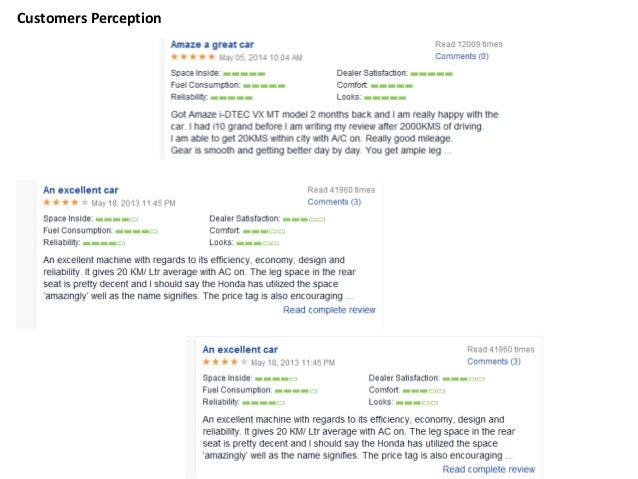Click 'Read complete review' in the middle review
The width and height of the screenshot is (638, 479).
pyautogui.click(x=329, y=310)
